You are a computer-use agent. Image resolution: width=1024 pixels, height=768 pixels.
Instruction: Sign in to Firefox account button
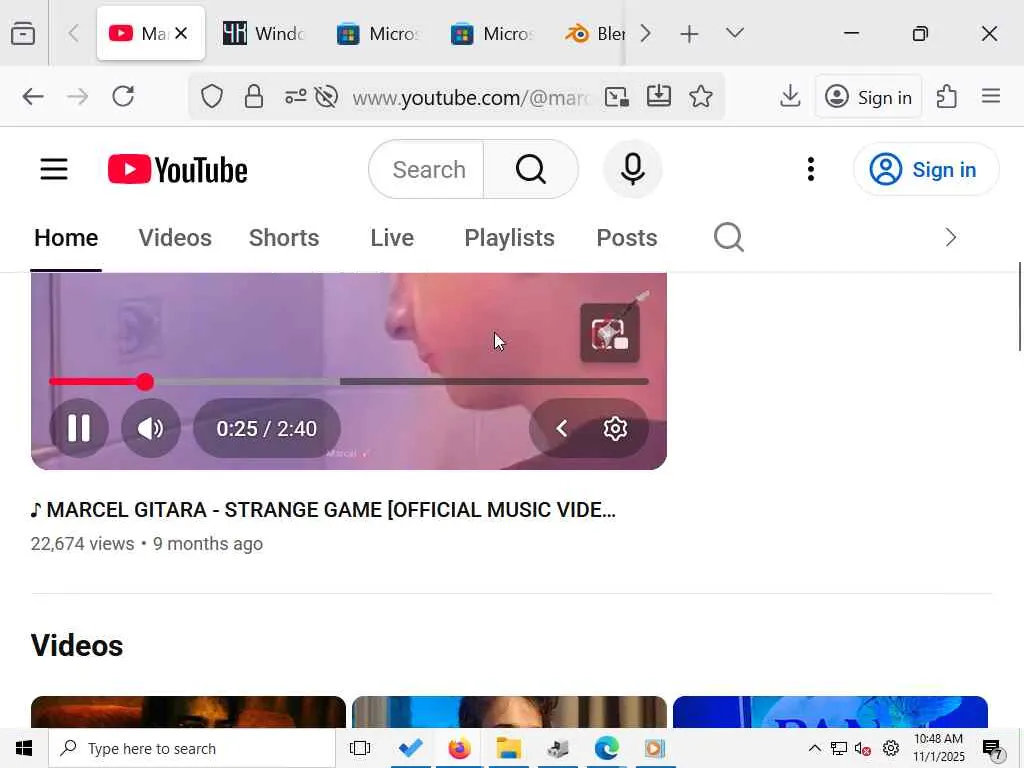click(868, 97)
